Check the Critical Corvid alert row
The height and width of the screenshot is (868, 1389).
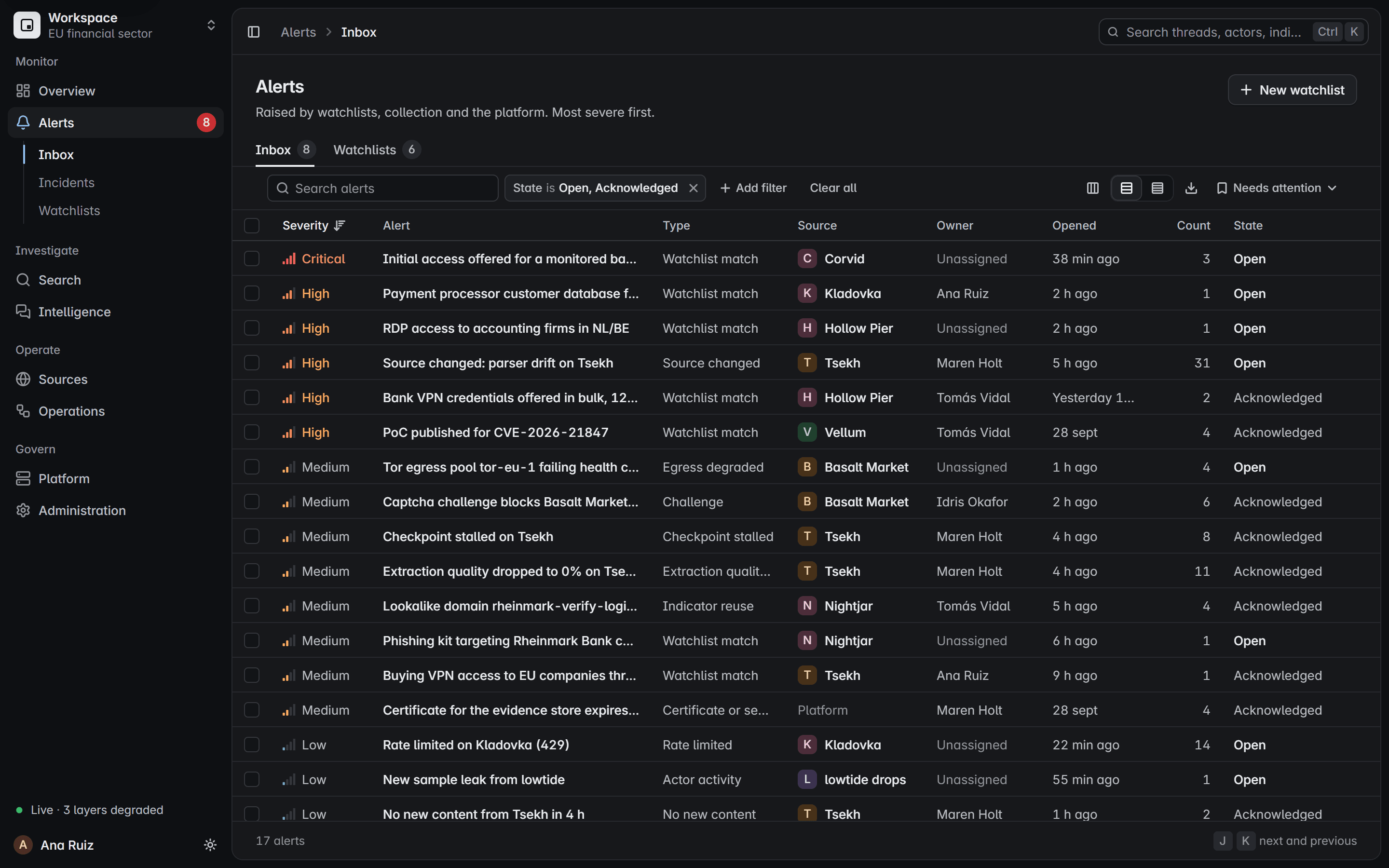tap(251, 258)
